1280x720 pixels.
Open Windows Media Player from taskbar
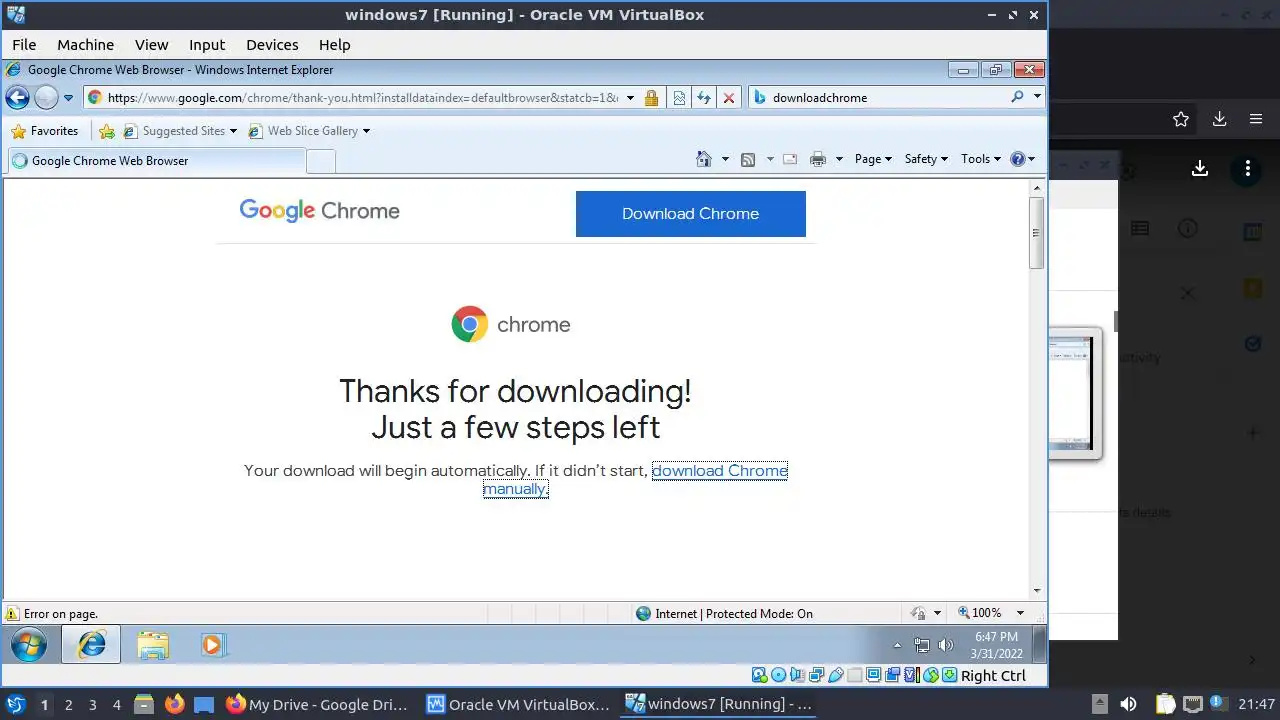point(212,645)
